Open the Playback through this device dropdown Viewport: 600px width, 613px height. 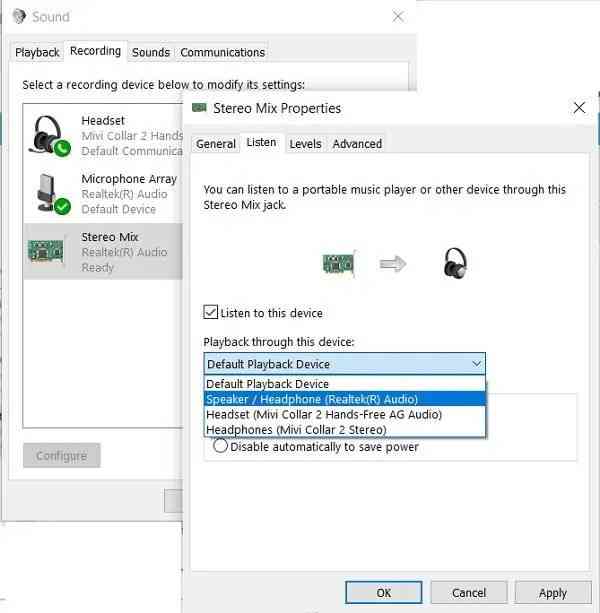coord(344,364)
